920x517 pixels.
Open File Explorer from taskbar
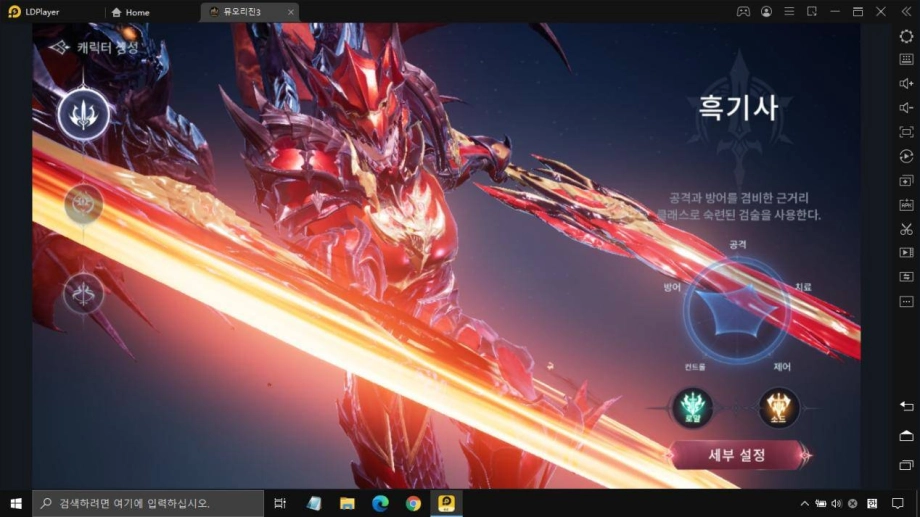point(347,504)
